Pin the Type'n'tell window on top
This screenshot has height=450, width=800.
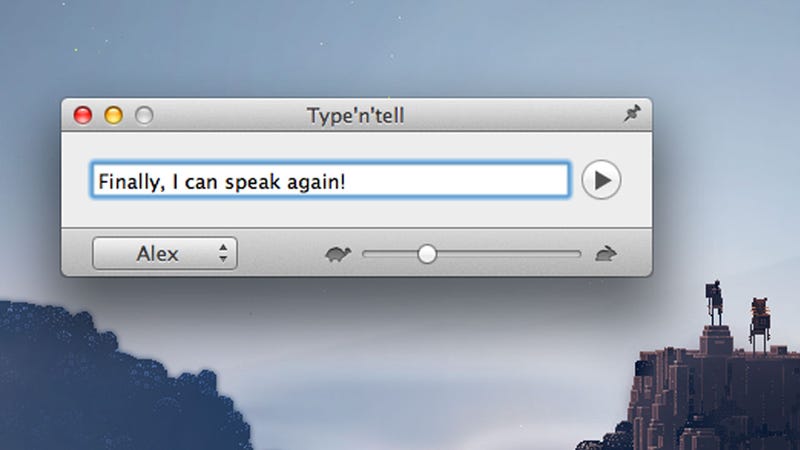click(x=632, y=113)
